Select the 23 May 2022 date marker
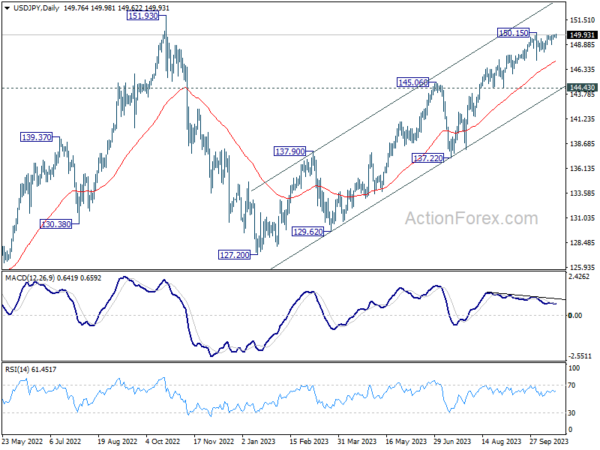This screenshot has height=450, width=600. [22, 442]
